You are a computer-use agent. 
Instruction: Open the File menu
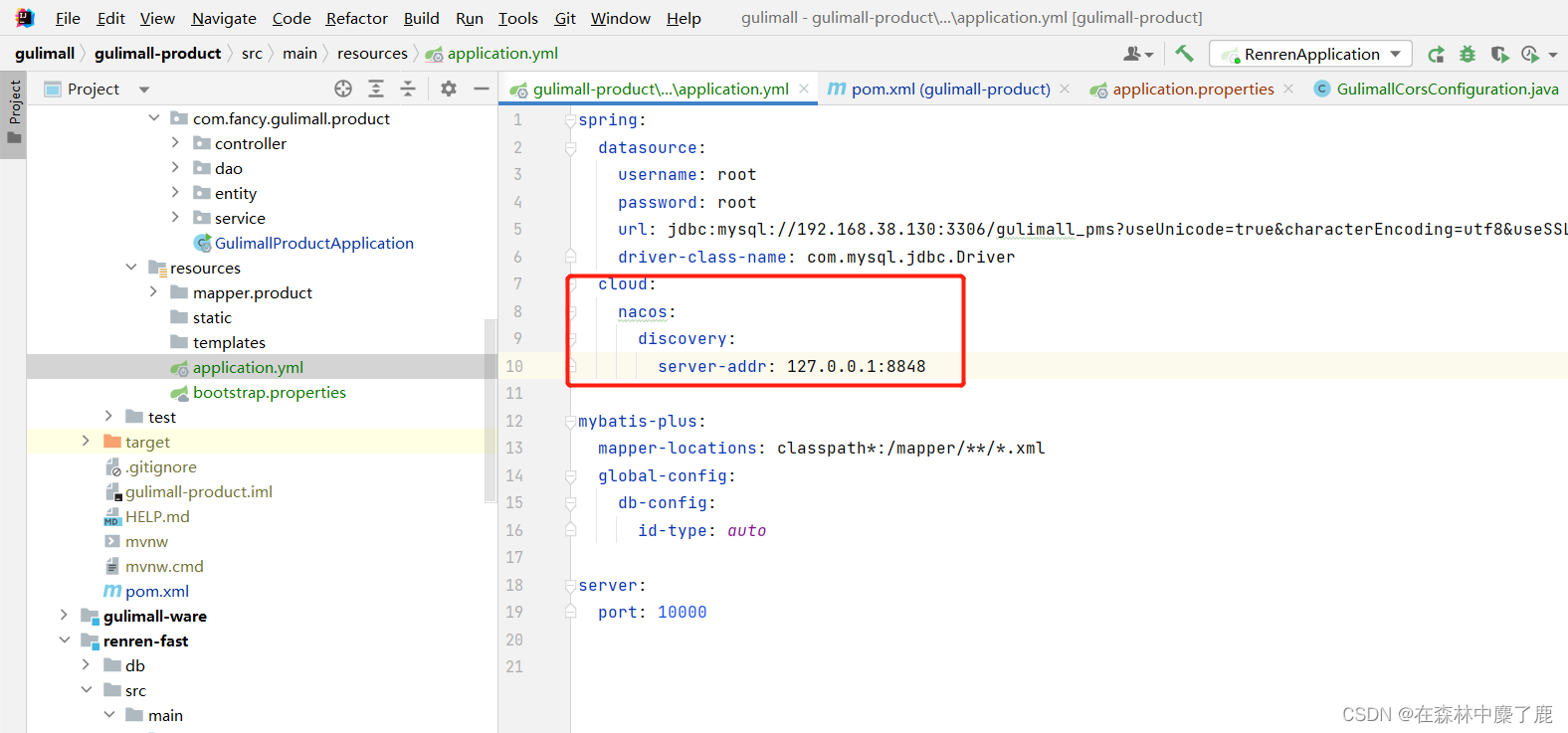click(68, 18)
